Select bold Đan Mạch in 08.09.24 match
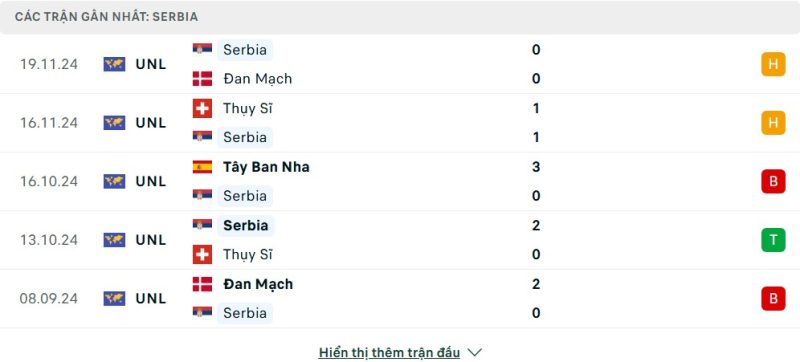Screen dimensions: 800x362 pyautogui.click(x=258, y=284)
